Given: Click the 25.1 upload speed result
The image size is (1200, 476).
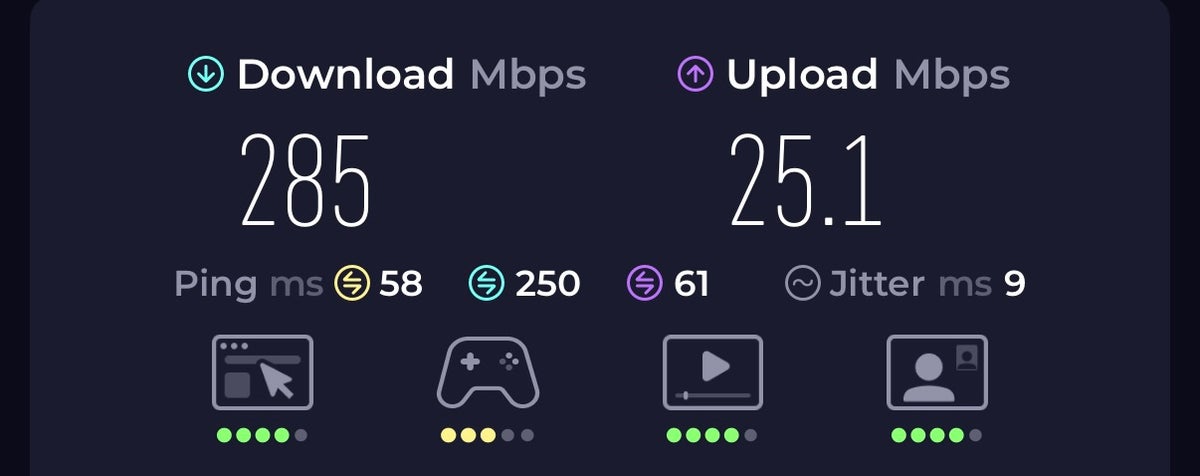Looking at the screenshot, I should click(x=806, y=180).
